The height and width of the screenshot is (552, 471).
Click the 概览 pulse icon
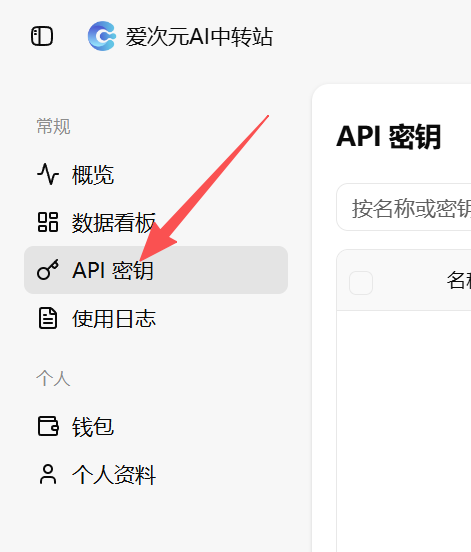48,174
